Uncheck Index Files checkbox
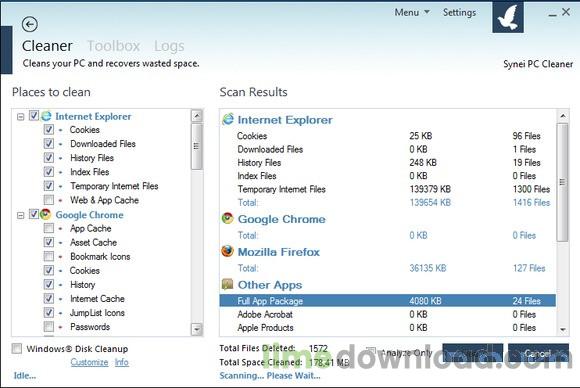Viewport: 580px width, 388px height. pos(49,172)
